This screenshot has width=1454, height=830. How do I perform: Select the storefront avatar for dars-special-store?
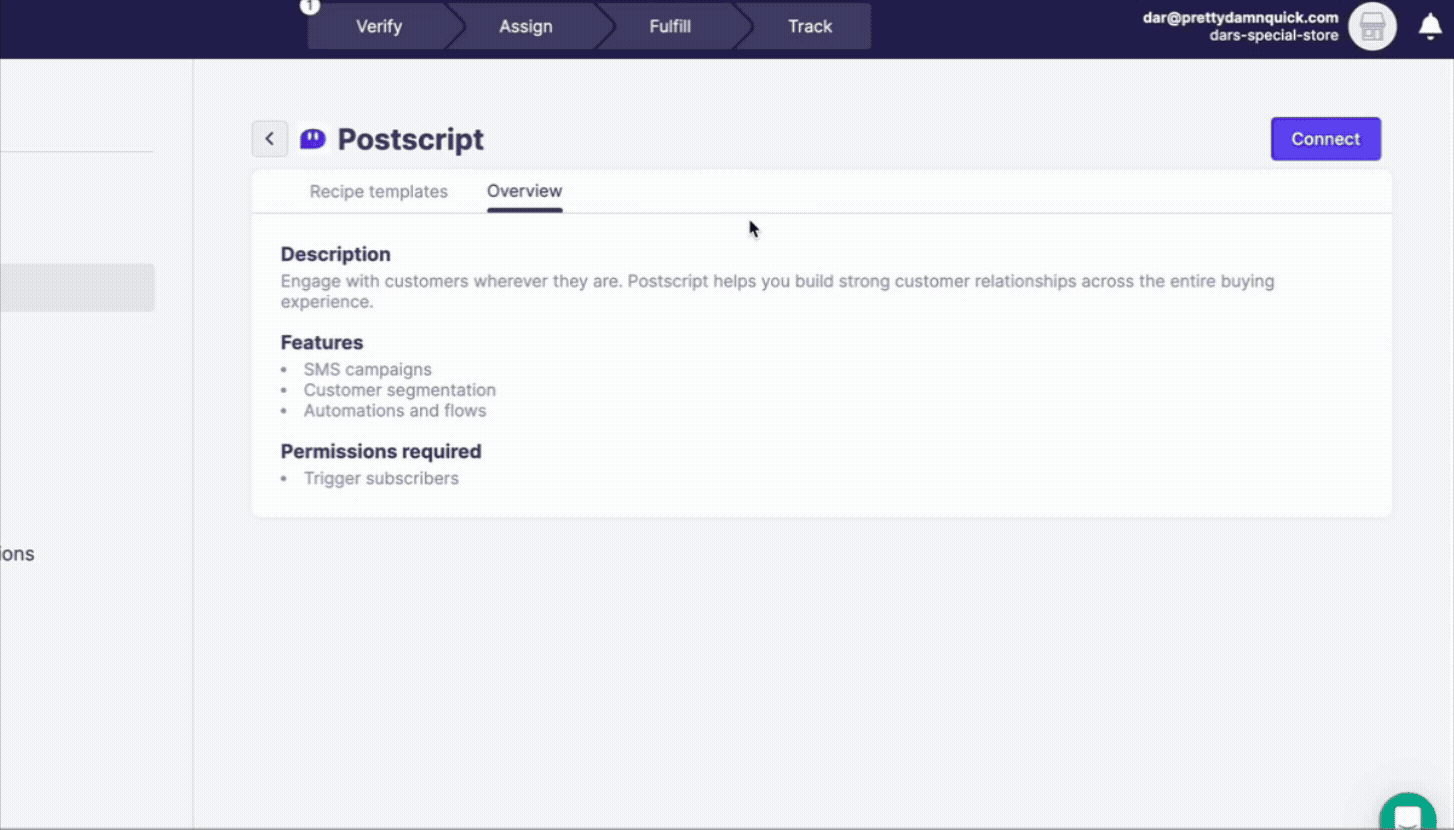[x=1371, y=27]
